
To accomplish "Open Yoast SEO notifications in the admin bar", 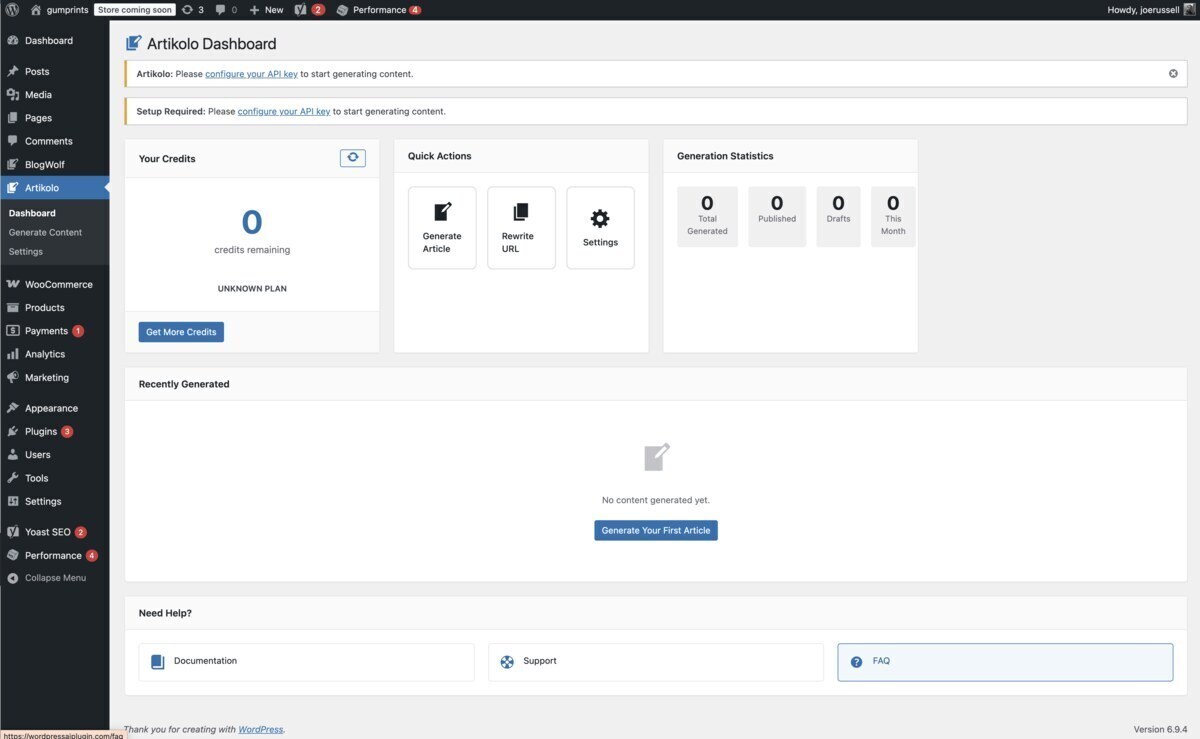I will [304, 9].
